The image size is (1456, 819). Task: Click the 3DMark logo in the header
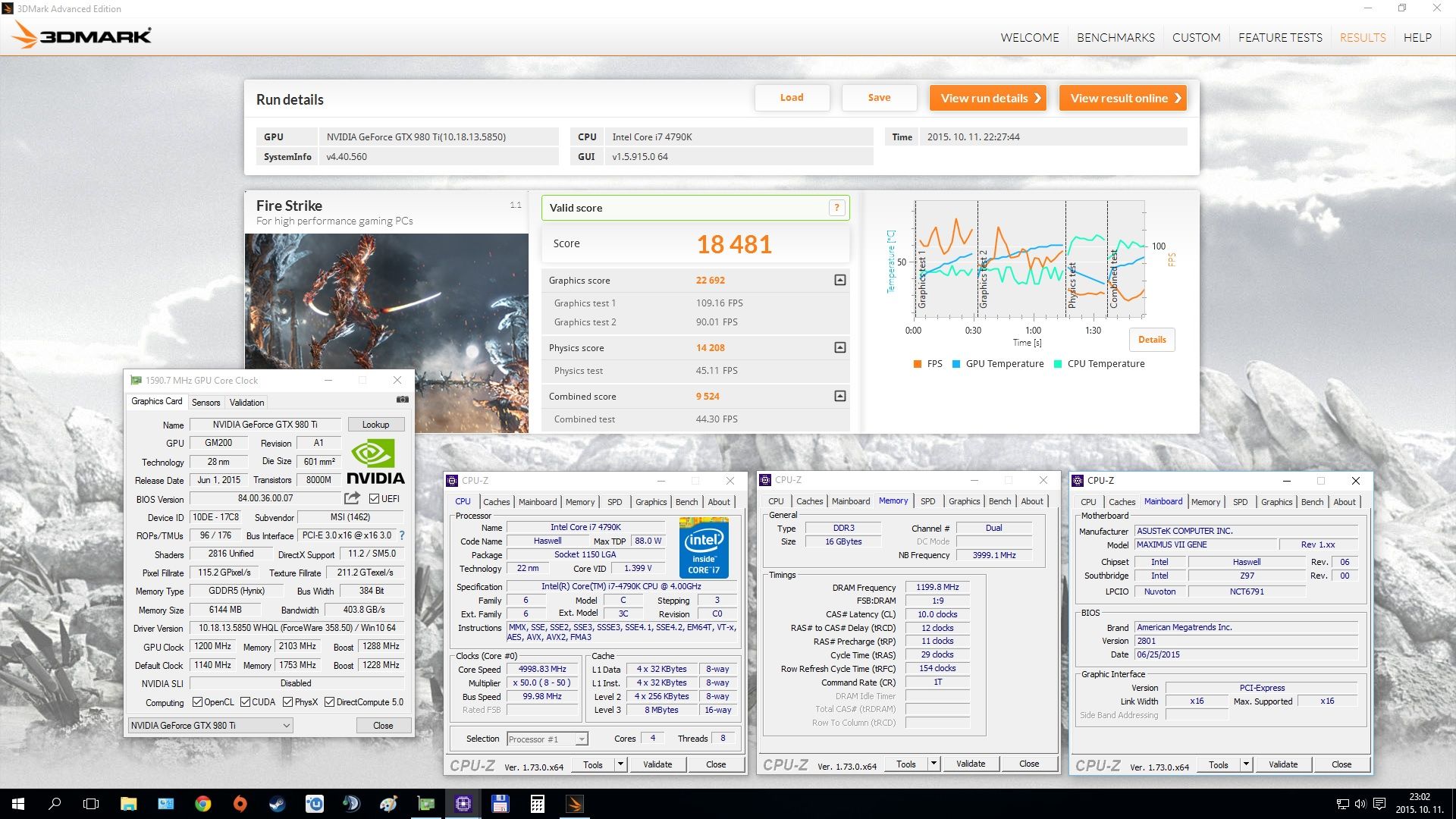click(82, 35)
